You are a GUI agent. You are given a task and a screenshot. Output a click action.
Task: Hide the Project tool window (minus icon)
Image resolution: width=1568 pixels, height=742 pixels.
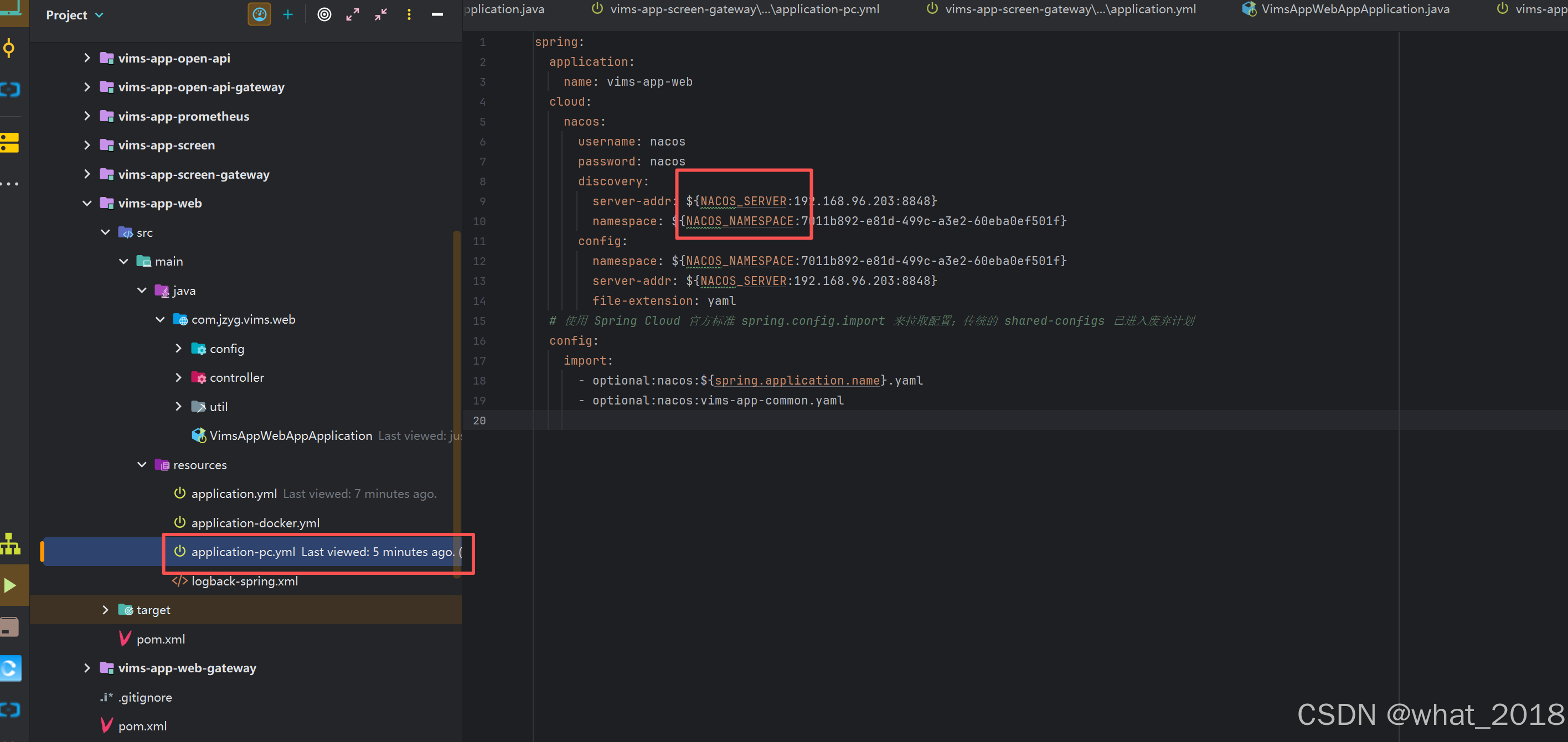(437, 14)
